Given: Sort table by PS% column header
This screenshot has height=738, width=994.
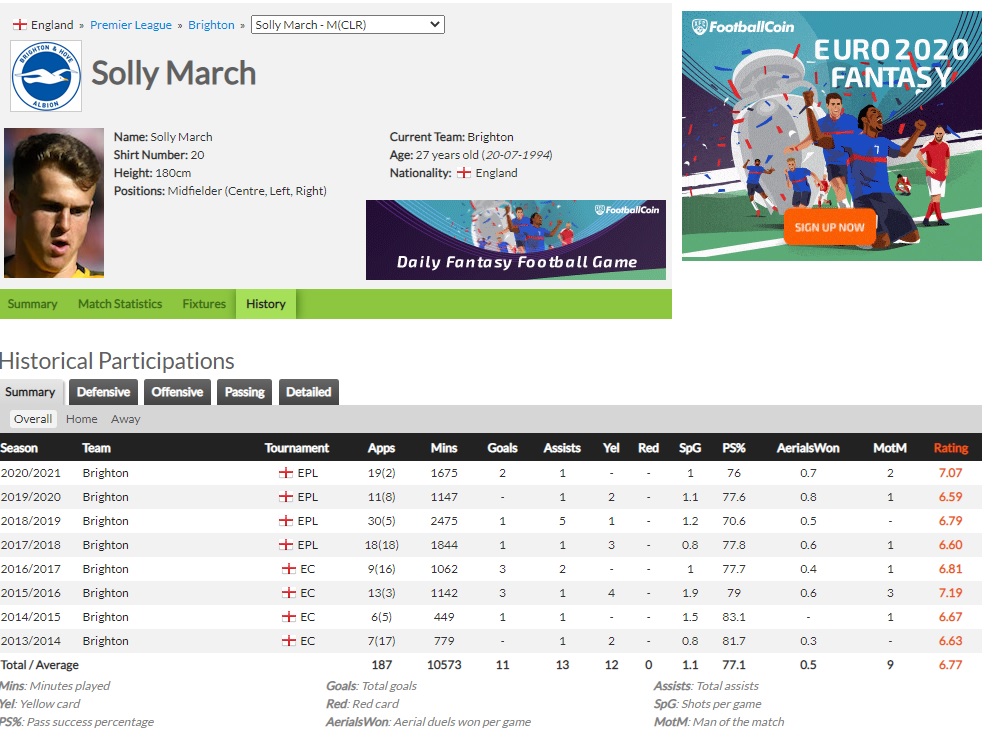Looking at the screenshot, I should [x=733, y=448].
